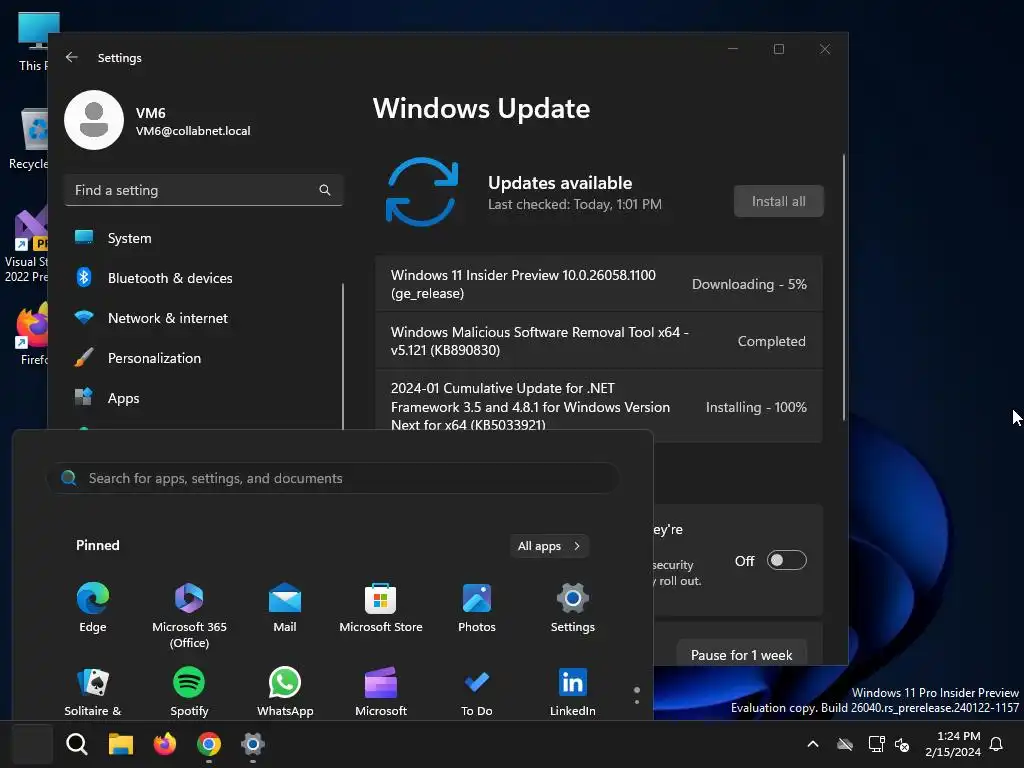This screenshot has width=1024, height=768.
Task: Switch to Settings app on taskbar
Action: point(253,744)
